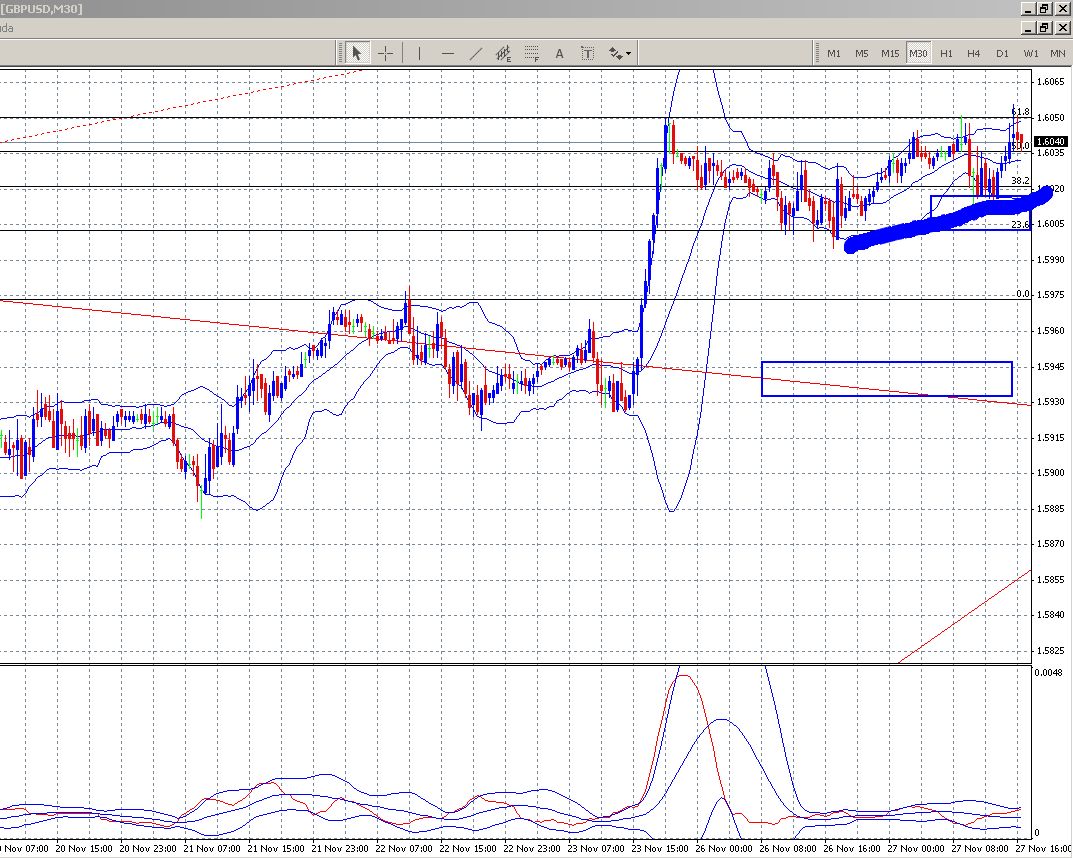
Task: Select the Text Label tool
Action: pyautogui.click(x=587, y=53)
